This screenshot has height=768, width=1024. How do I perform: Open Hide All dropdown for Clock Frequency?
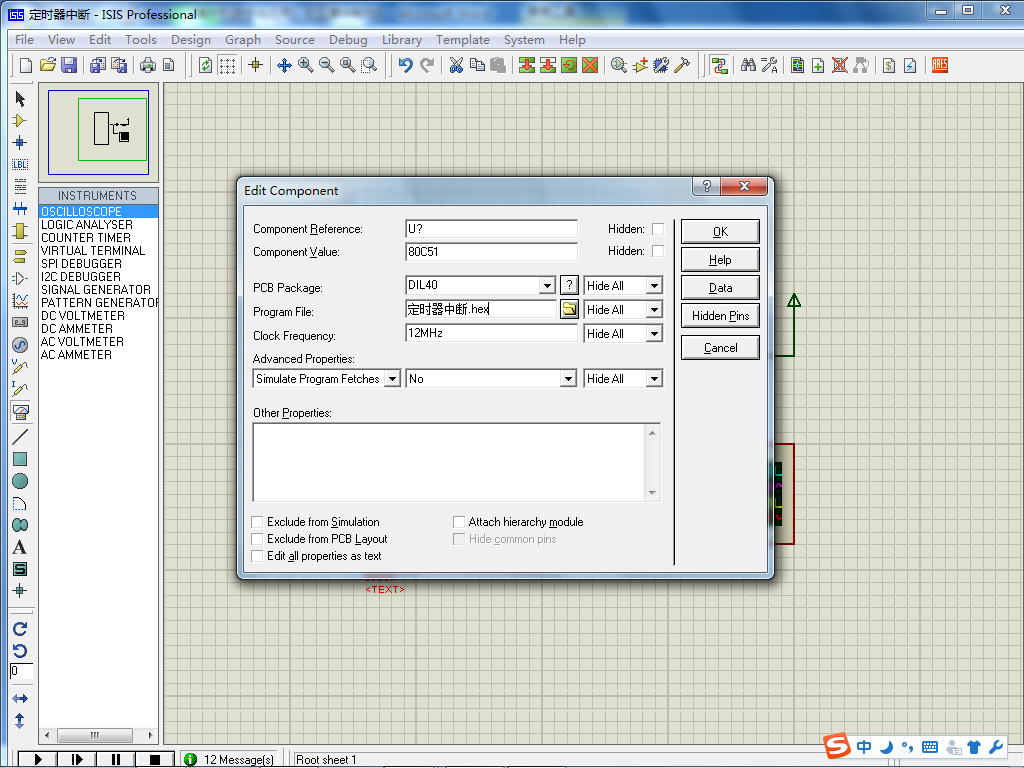click(x=654, y=334)
